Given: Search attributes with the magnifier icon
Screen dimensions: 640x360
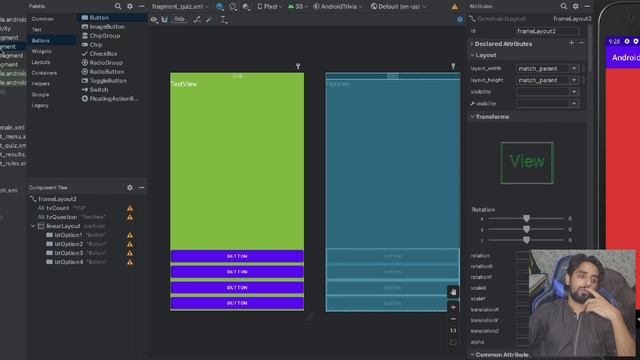Looking at the screenshot, I should [x=564, y=6].
